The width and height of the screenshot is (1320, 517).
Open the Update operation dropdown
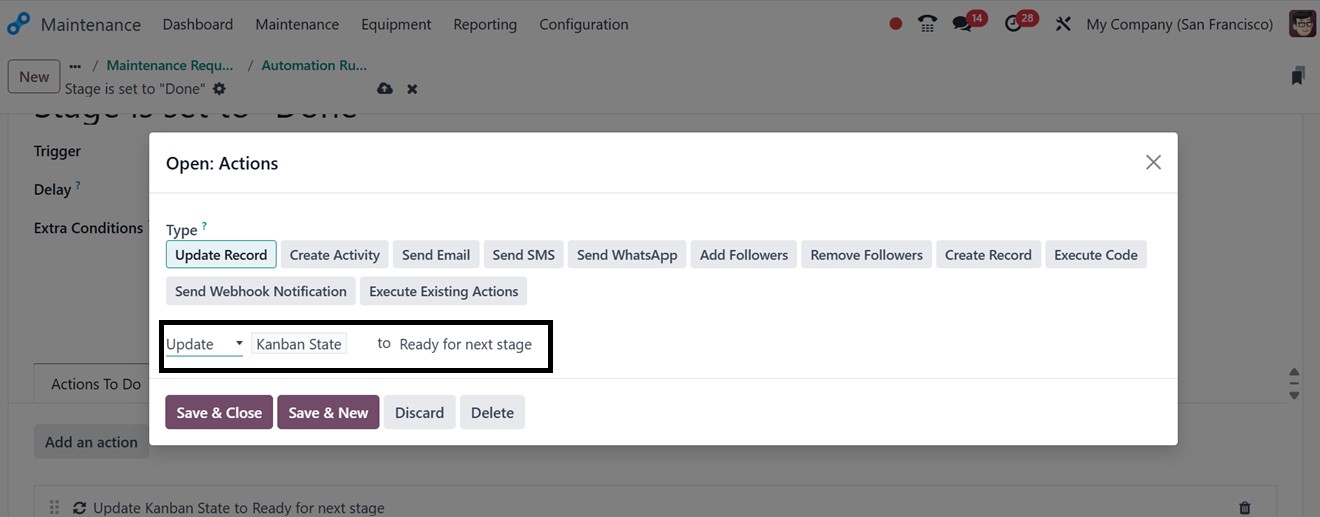click(x=204, y=344)
